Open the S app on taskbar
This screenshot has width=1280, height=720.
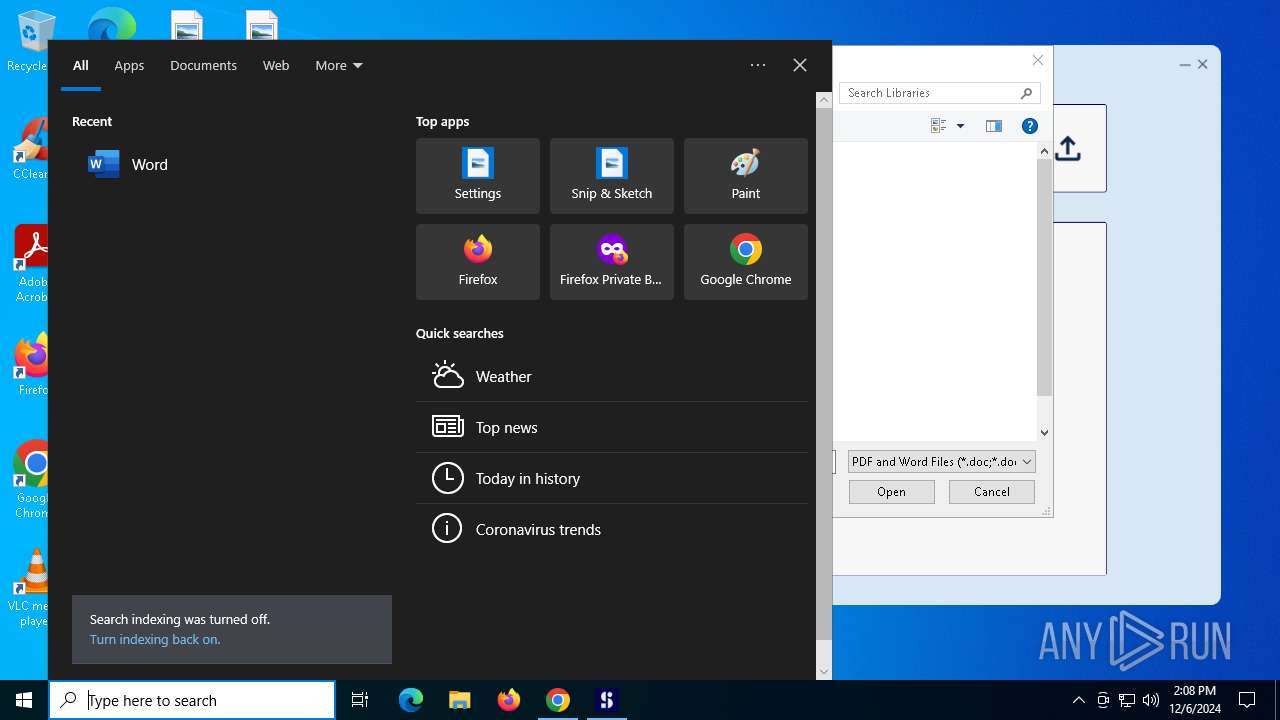tap(606, 700)
